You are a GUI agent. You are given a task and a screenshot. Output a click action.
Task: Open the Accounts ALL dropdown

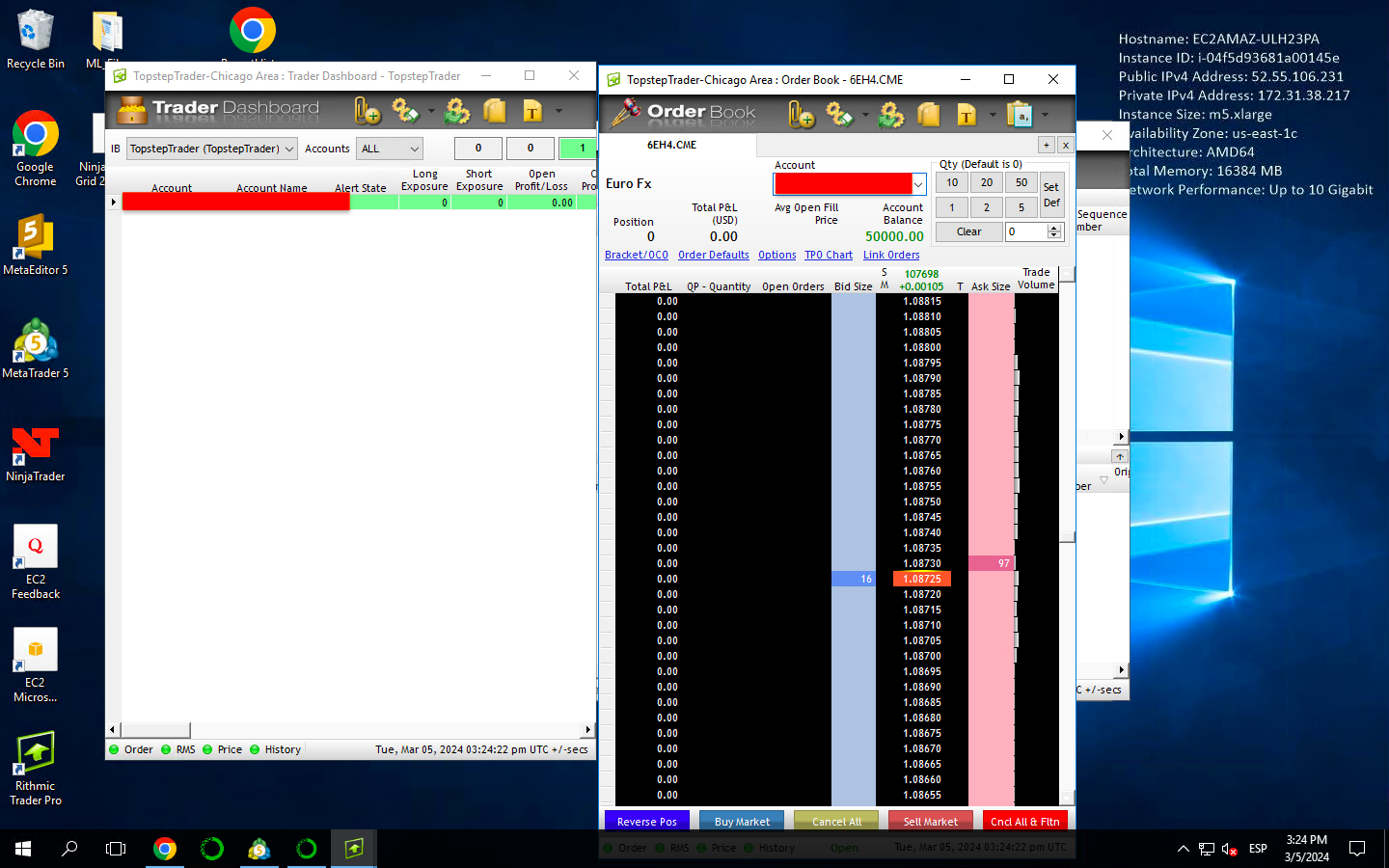tap(390, 149)
